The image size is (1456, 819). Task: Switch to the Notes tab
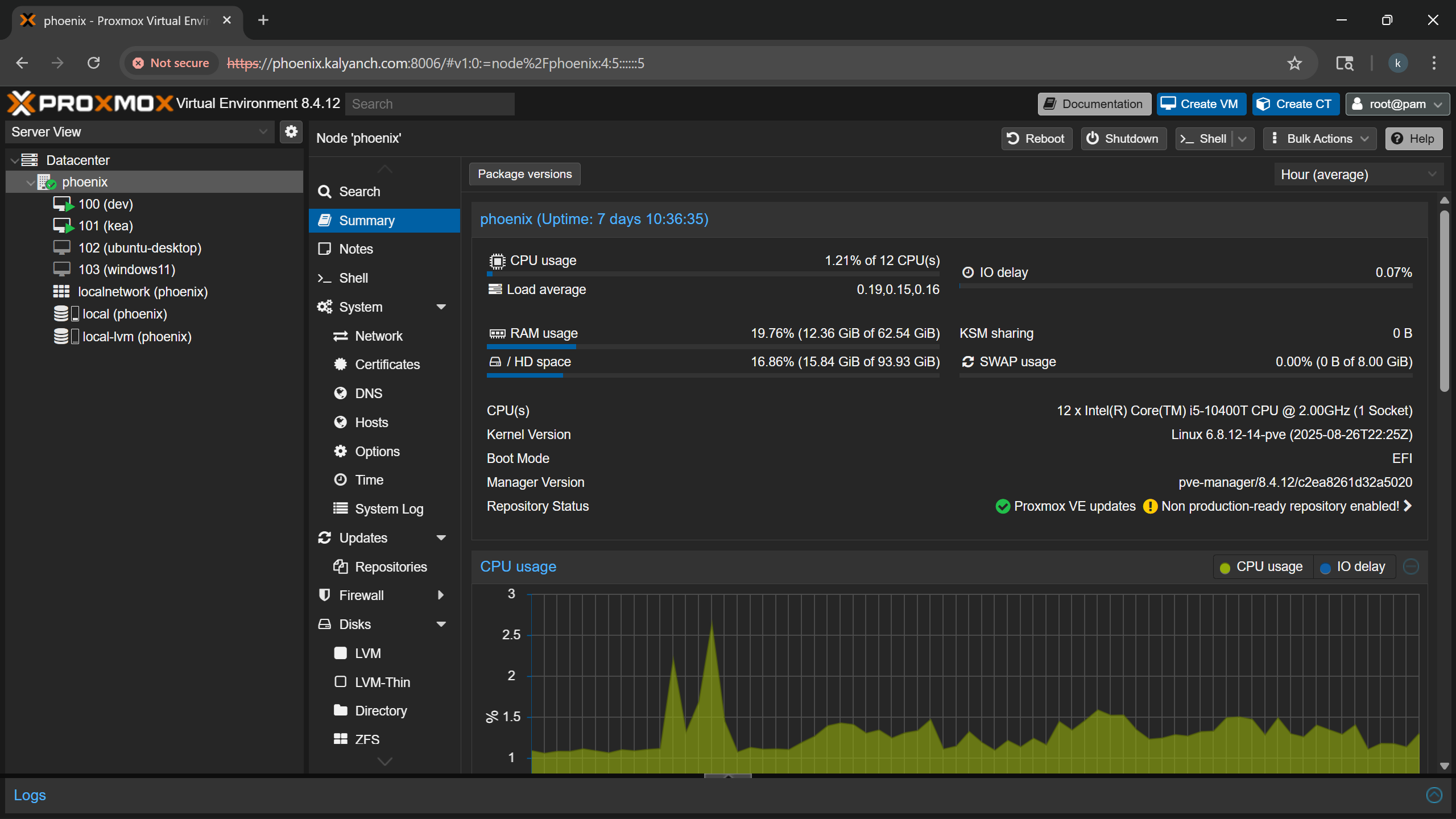(354, 249)
